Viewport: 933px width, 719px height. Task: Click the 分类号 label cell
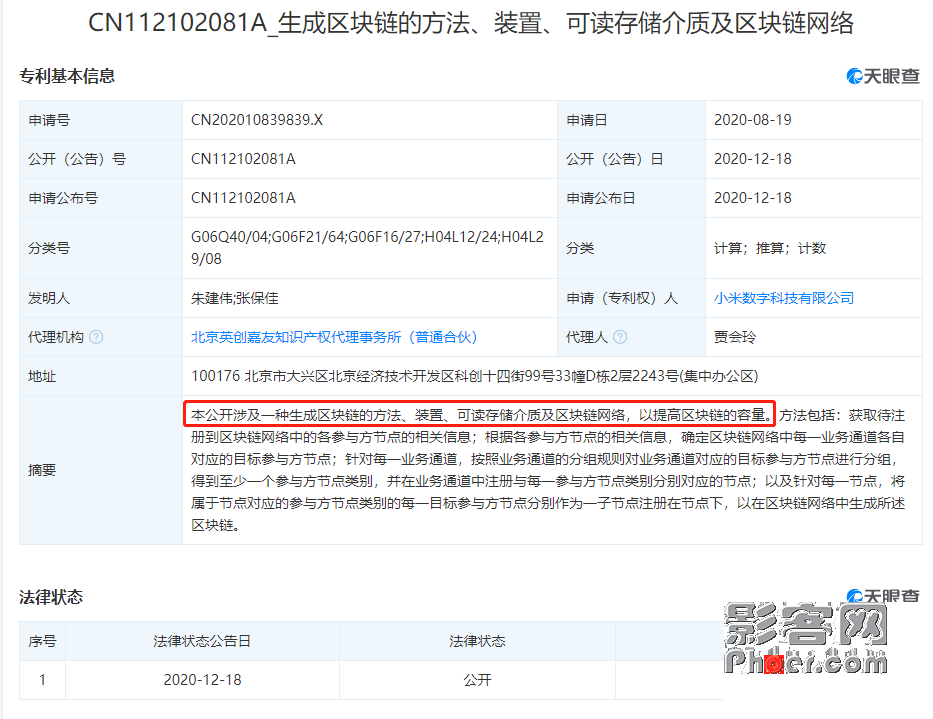click(101, 248)
